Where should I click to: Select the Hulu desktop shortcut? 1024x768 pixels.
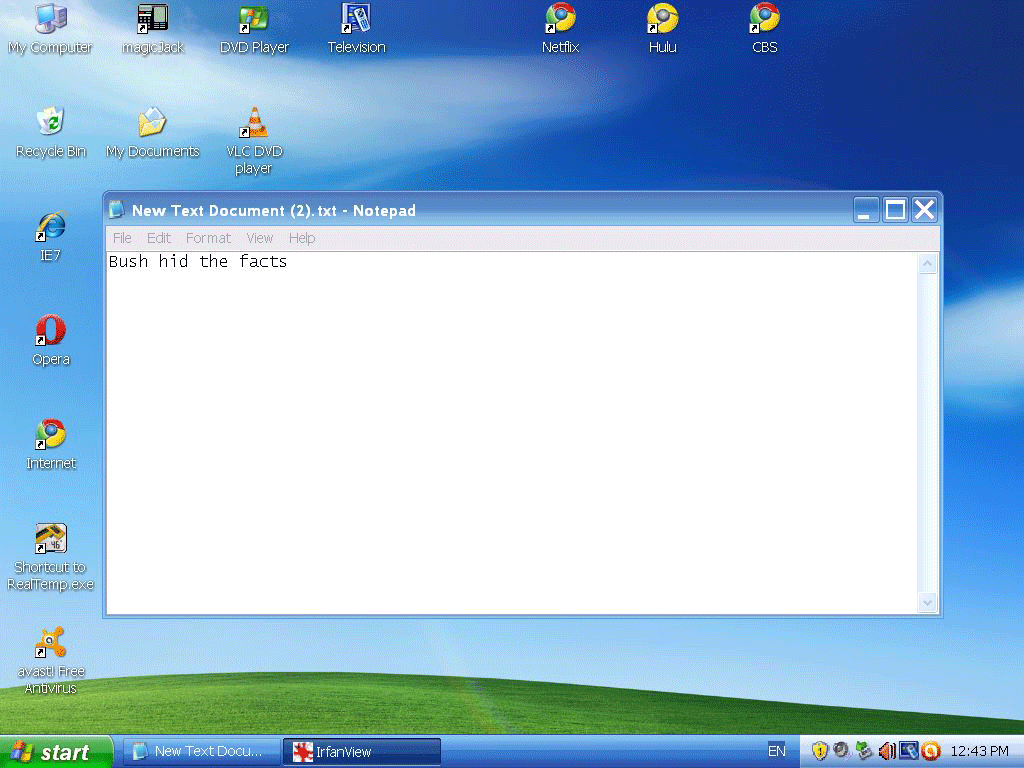click(662, 29)
